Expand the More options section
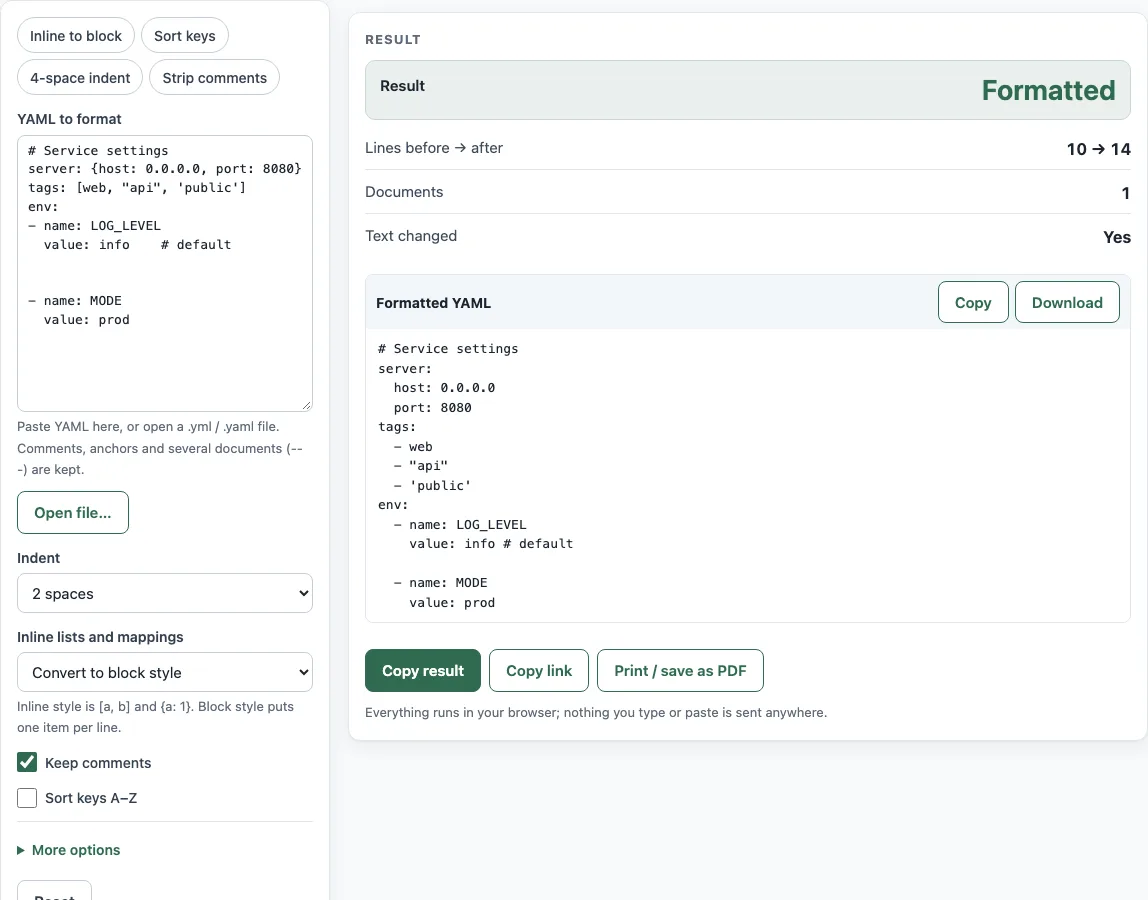This screenshot has width=1148, height=900. [69, 850]
